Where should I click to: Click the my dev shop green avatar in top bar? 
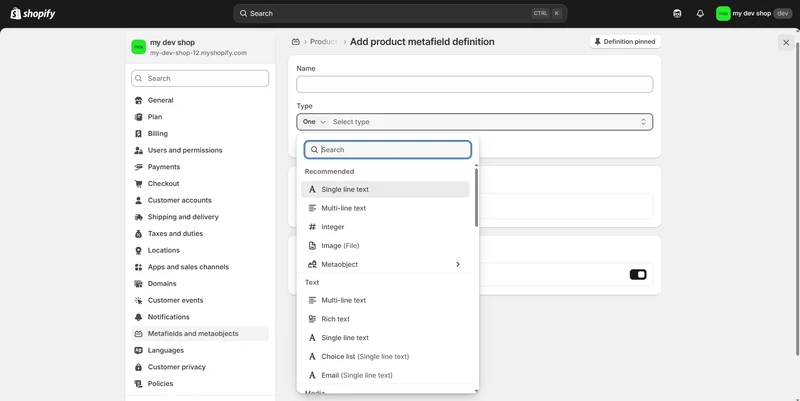point(723,14)
